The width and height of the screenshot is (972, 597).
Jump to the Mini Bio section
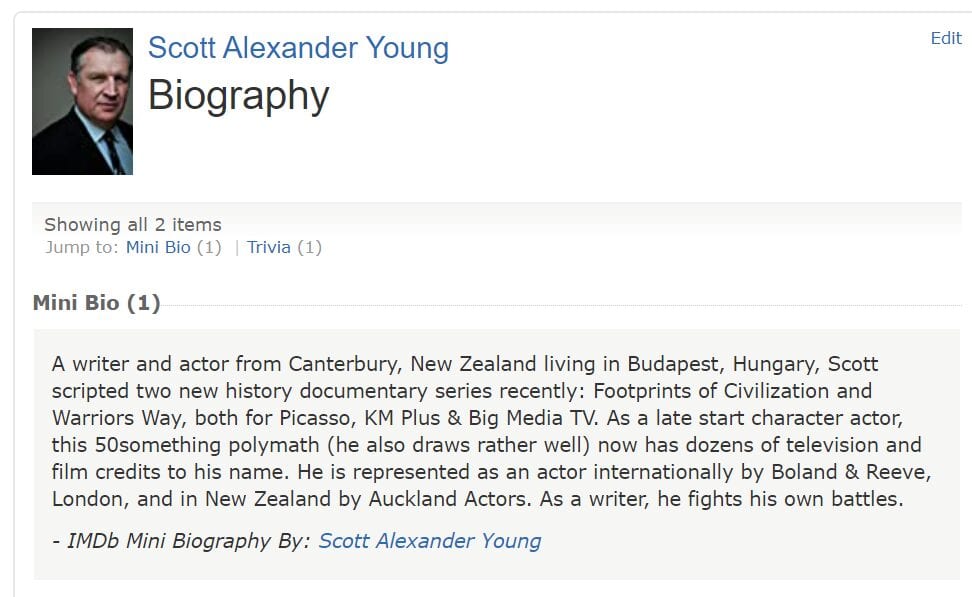click(x=158, y=247)
